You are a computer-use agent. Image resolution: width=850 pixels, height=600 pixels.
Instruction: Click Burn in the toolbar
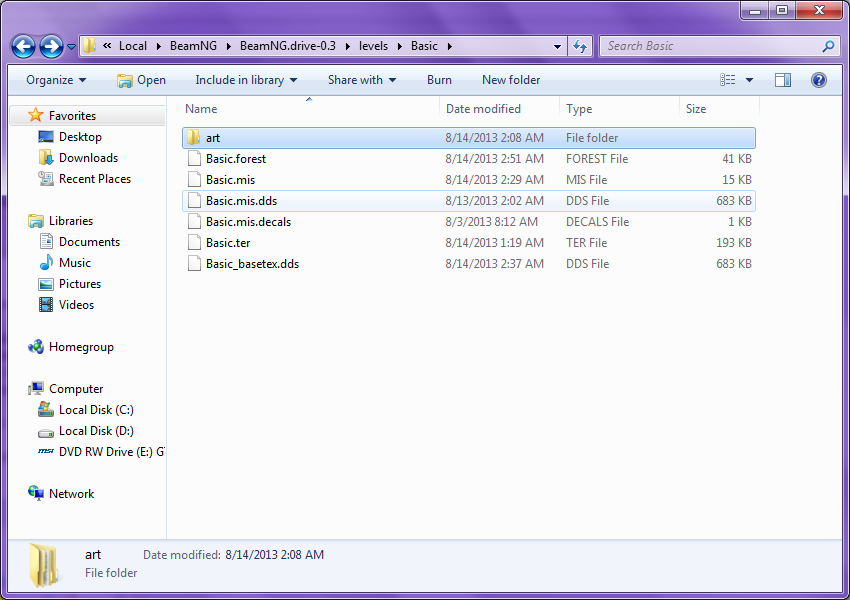pos(439,80)
